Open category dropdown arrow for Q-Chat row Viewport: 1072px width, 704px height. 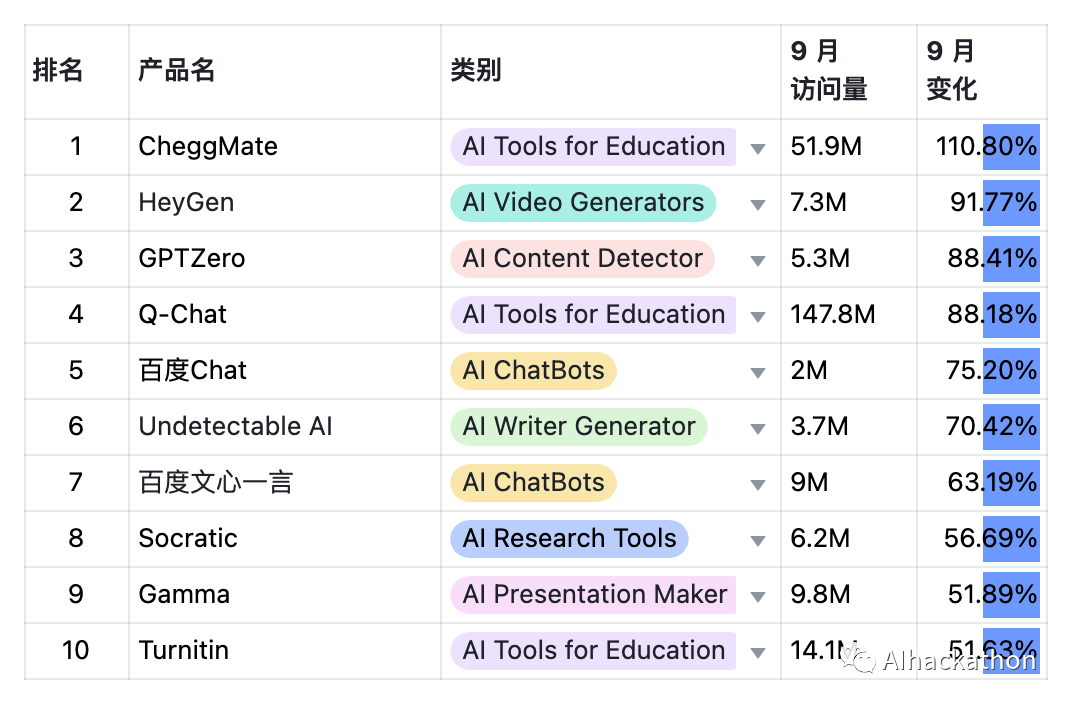(x=757, y=316)
